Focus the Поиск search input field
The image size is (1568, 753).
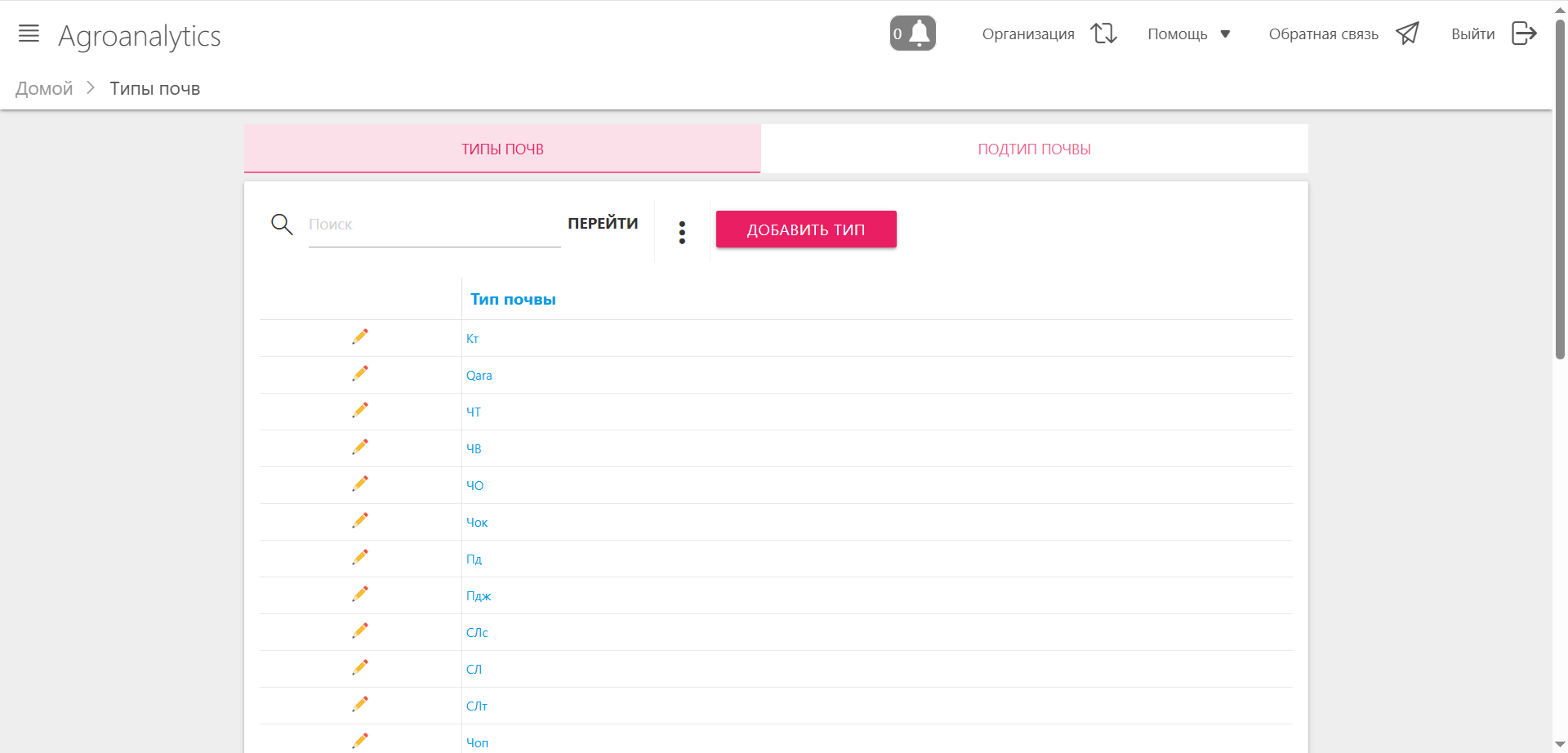[x=434, y=225]
